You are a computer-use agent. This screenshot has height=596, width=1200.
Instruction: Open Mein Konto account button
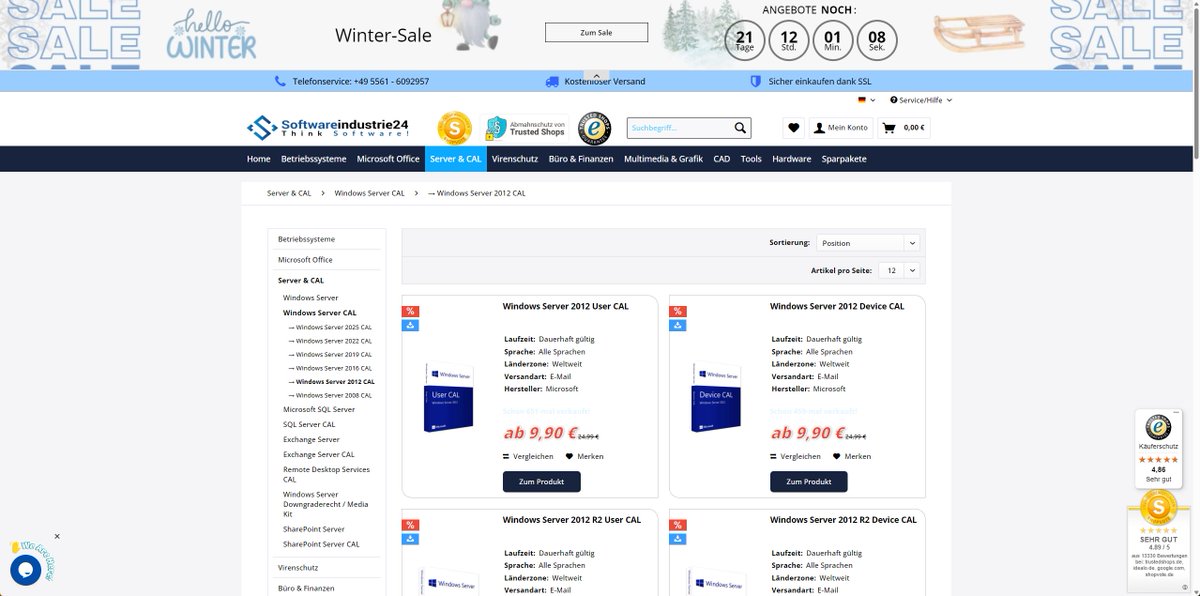[841, 128]
